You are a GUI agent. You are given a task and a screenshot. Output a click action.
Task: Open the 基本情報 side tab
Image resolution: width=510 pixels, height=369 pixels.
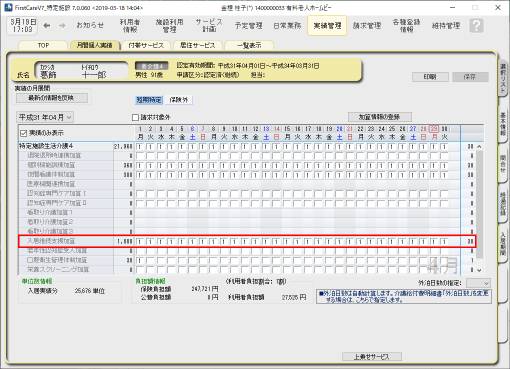point(503,123)
